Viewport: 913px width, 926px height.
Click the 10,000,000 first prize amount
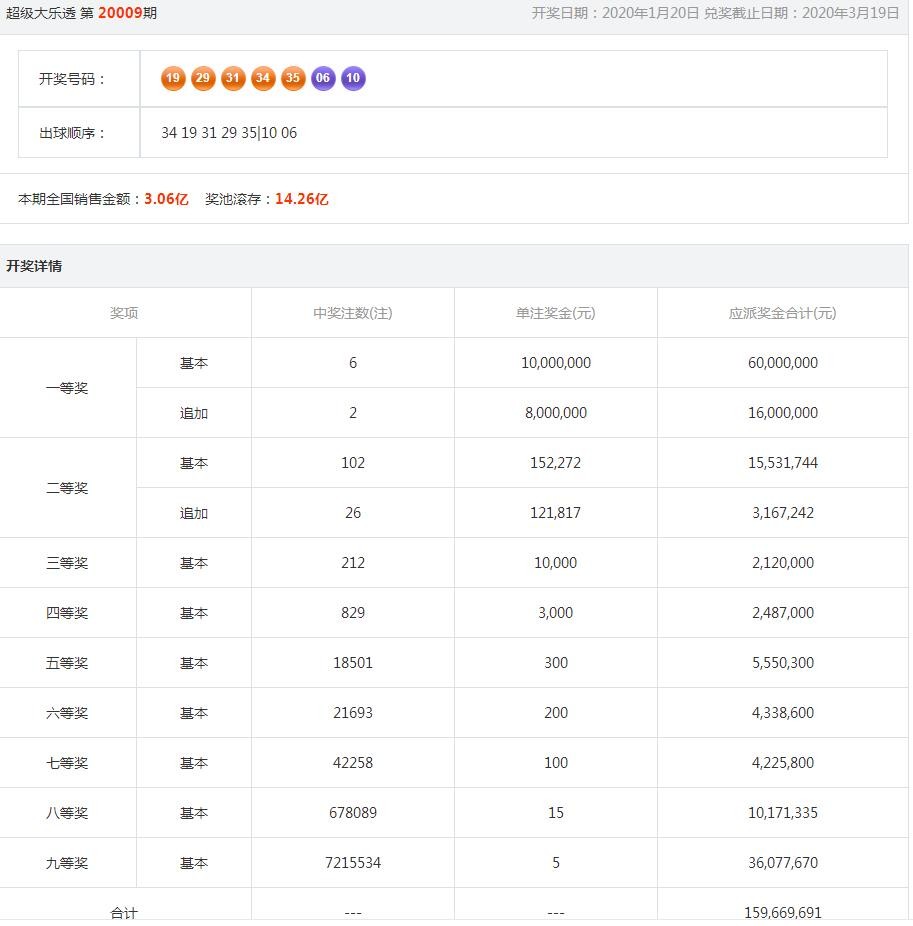555,363
